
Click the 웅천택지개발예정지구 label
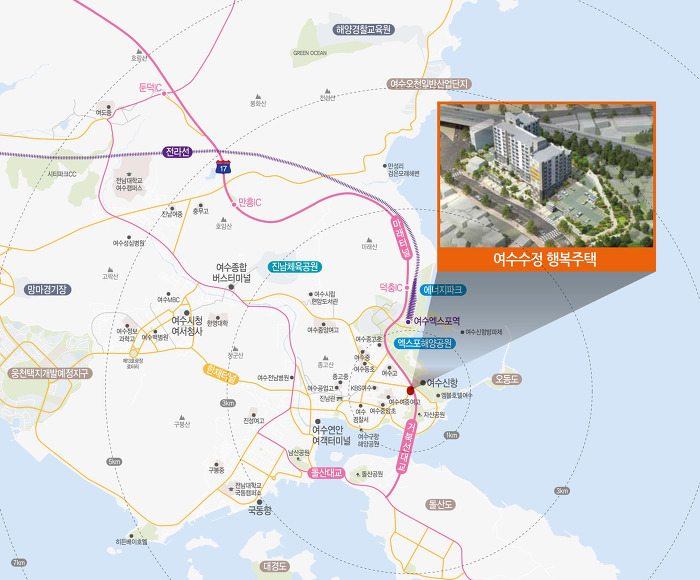[50, 373]
